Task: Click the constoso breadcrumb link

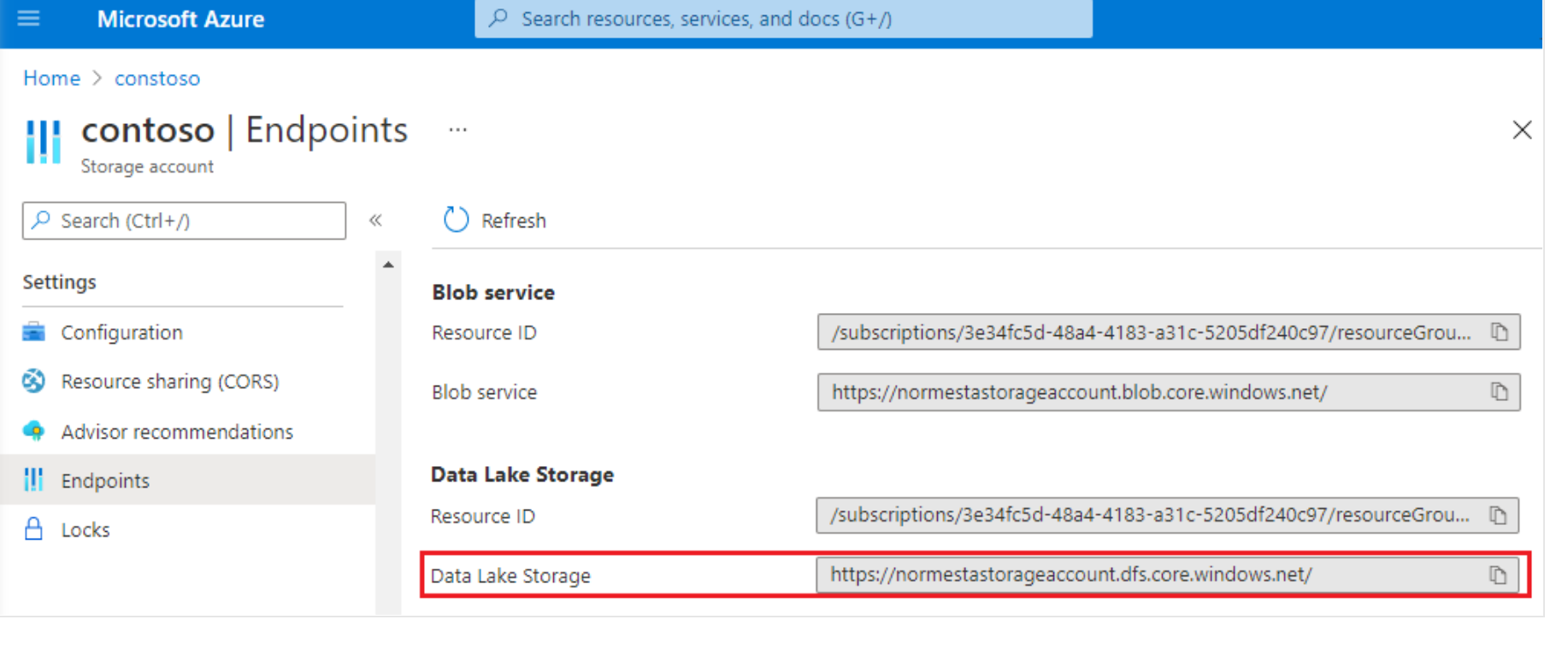Action: pyautogui.click(x=157, y=79)
